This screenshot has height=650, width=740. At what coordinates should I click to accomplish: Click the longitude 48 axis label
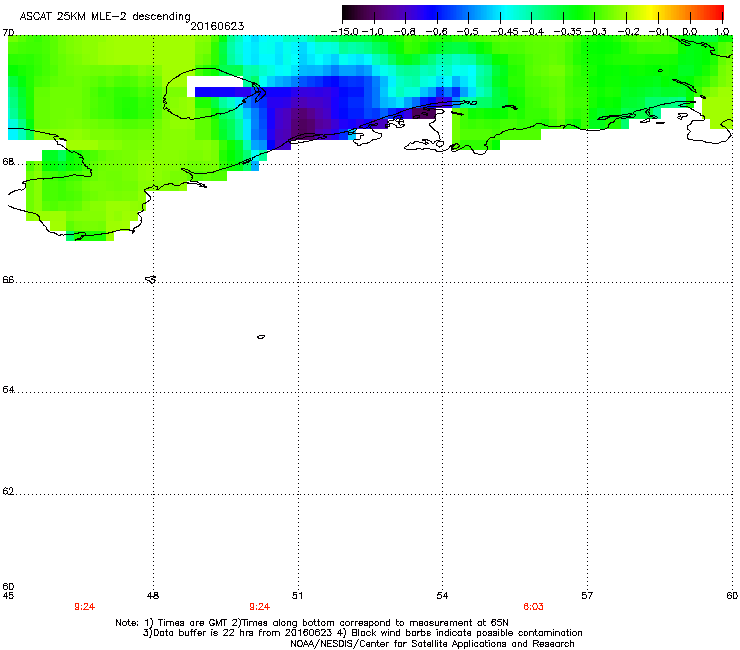[153, 596]
